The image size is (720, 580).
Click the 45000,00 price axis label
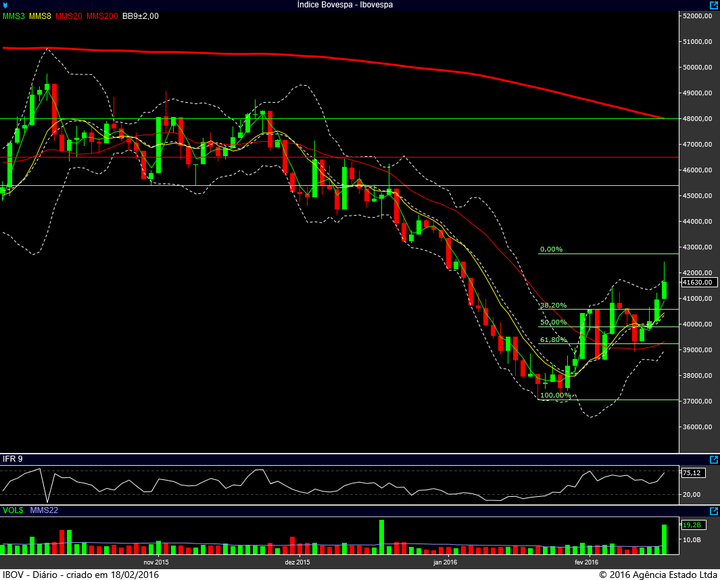[698, 196]
